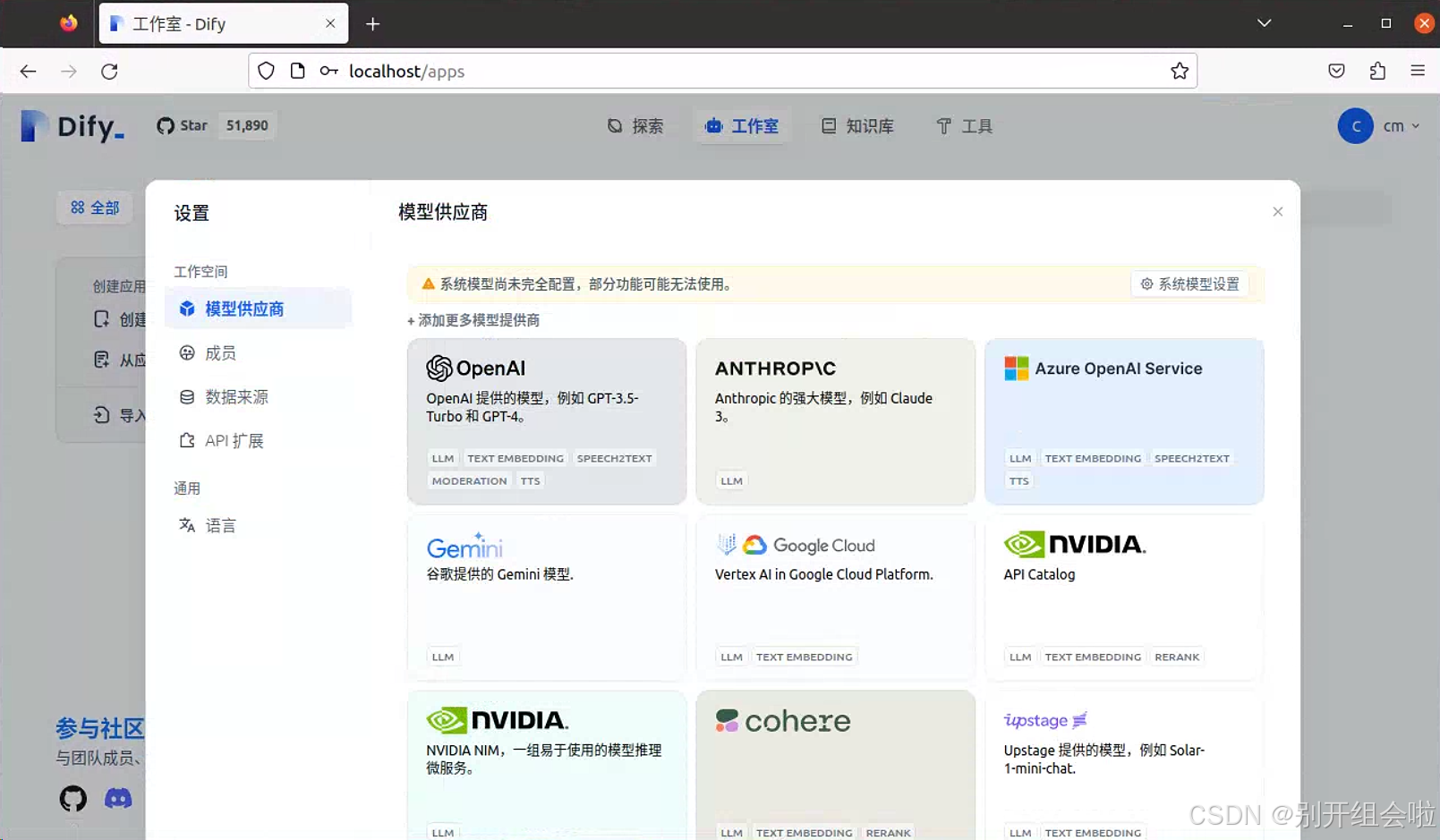The width and height of the screenshot is (1440, 840).
Task: Select the 全部 filter button
Action: 94,208
